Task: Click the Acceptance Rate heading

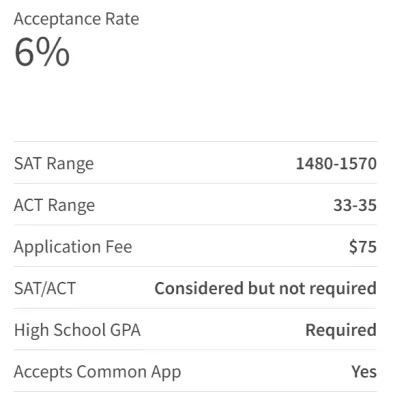Action: [76, 19]
